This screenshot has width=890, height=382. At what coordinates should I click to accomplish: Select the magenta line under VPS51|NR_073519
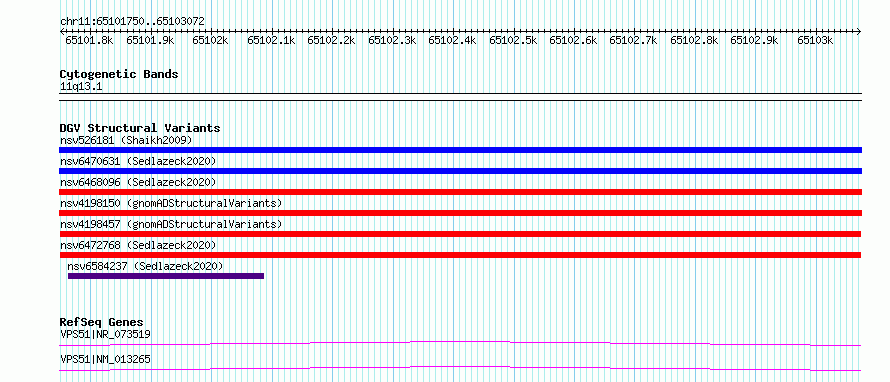click(460, 343)
